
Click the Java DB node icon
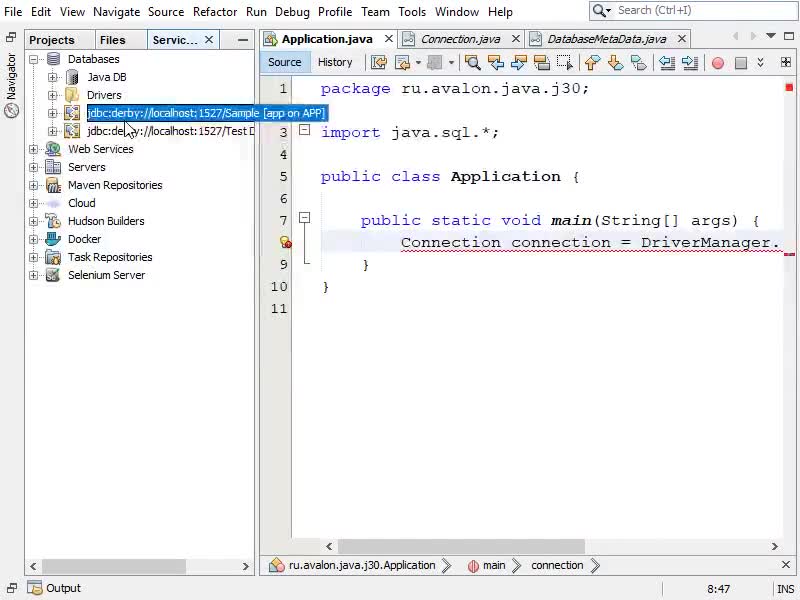pos(72,77)
